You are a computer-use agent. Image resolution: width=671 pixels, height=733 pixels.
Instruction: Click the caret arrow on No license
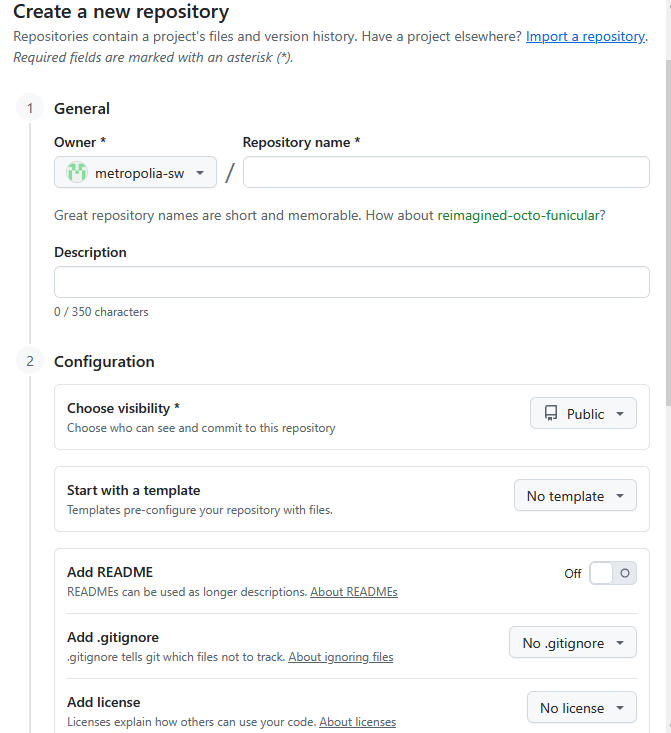pyautogui.click(x=621, y=708)
